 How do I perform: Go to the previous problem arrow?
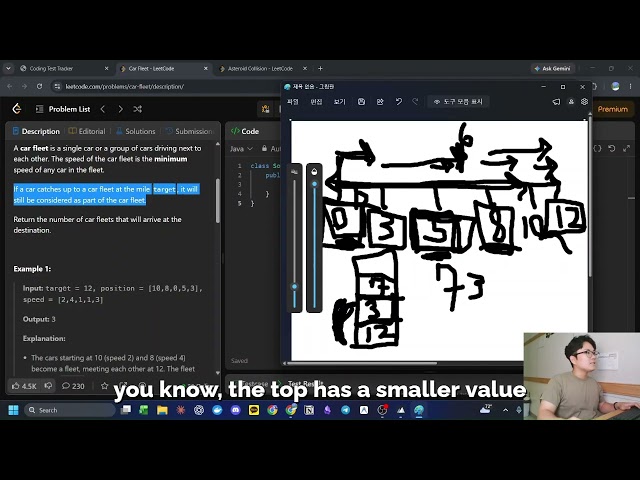[x=103, y=109]
